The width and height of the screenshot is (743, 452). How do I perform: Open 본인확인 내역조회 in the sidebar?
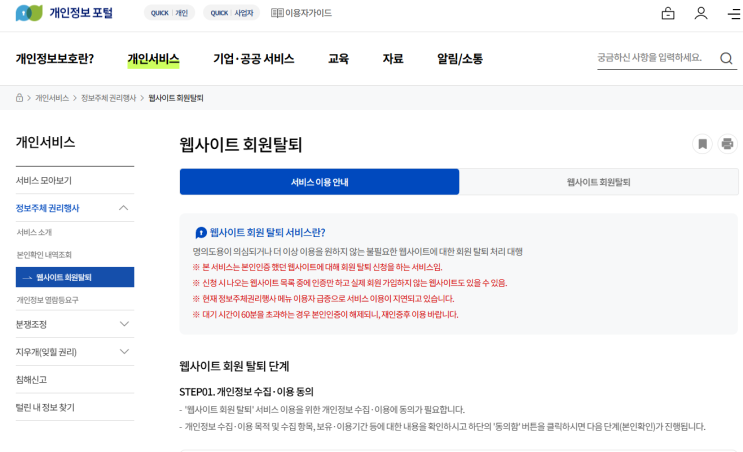[x=44, y=255]
